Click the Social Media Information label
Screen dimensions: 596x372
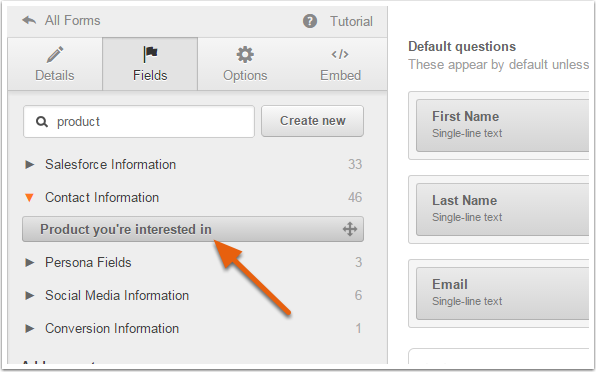point(117,296)
